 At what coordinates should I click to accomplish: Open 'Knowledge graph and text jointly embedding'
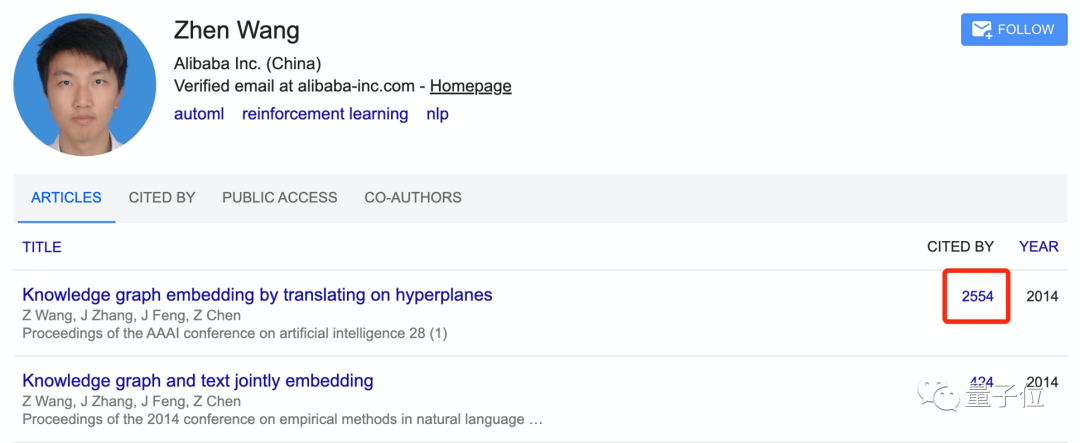tap(198, 380)
